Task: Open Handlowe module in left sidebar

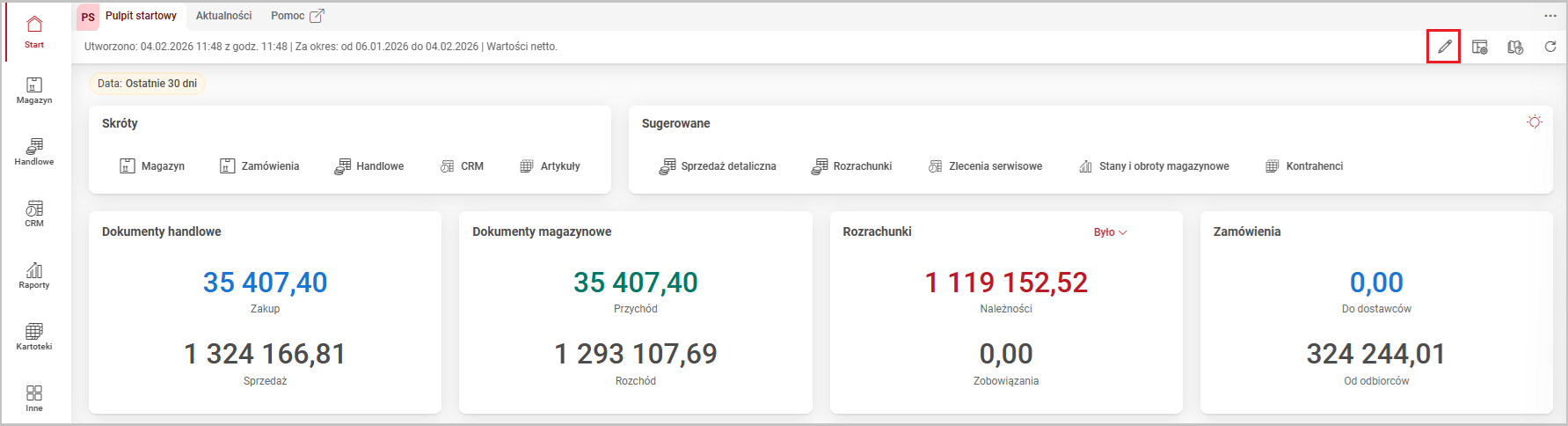Action: [34, 151]
